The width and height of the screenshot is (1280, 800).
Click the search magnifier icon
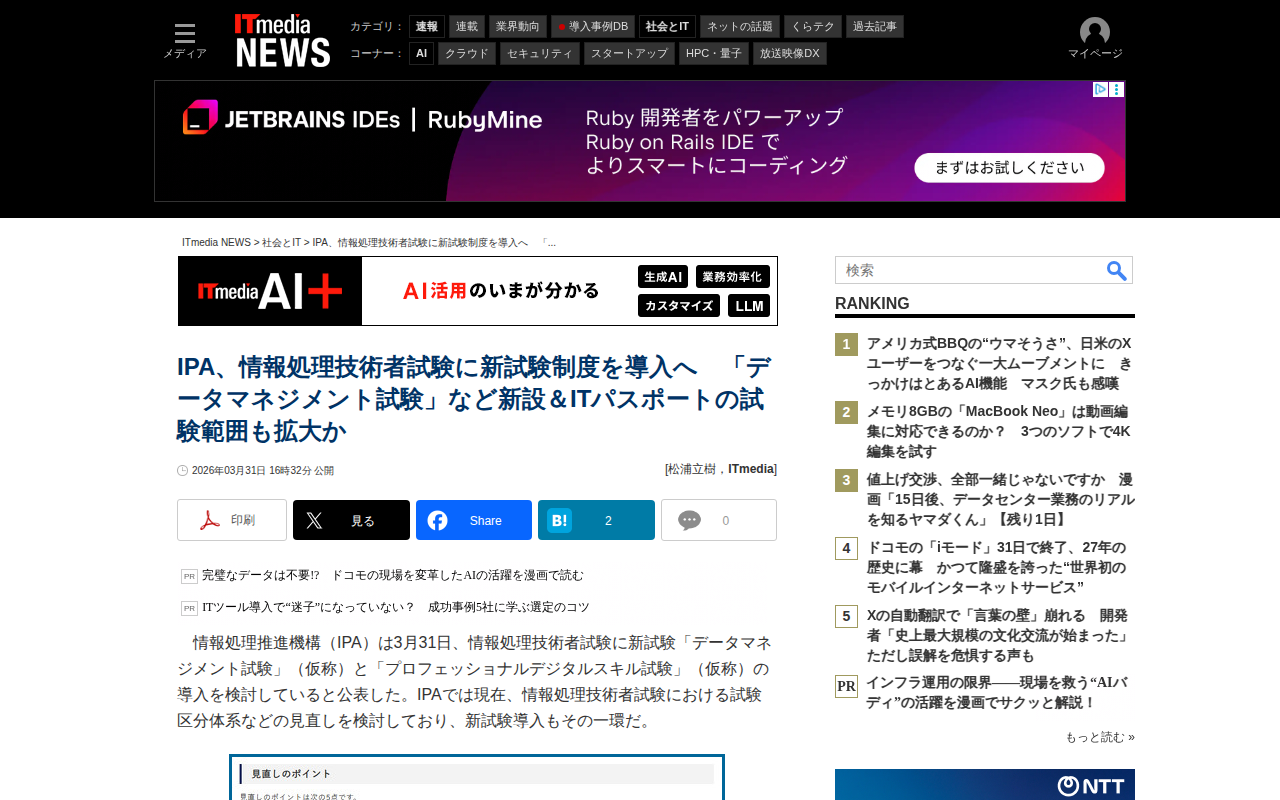(x=1117, y=270)
